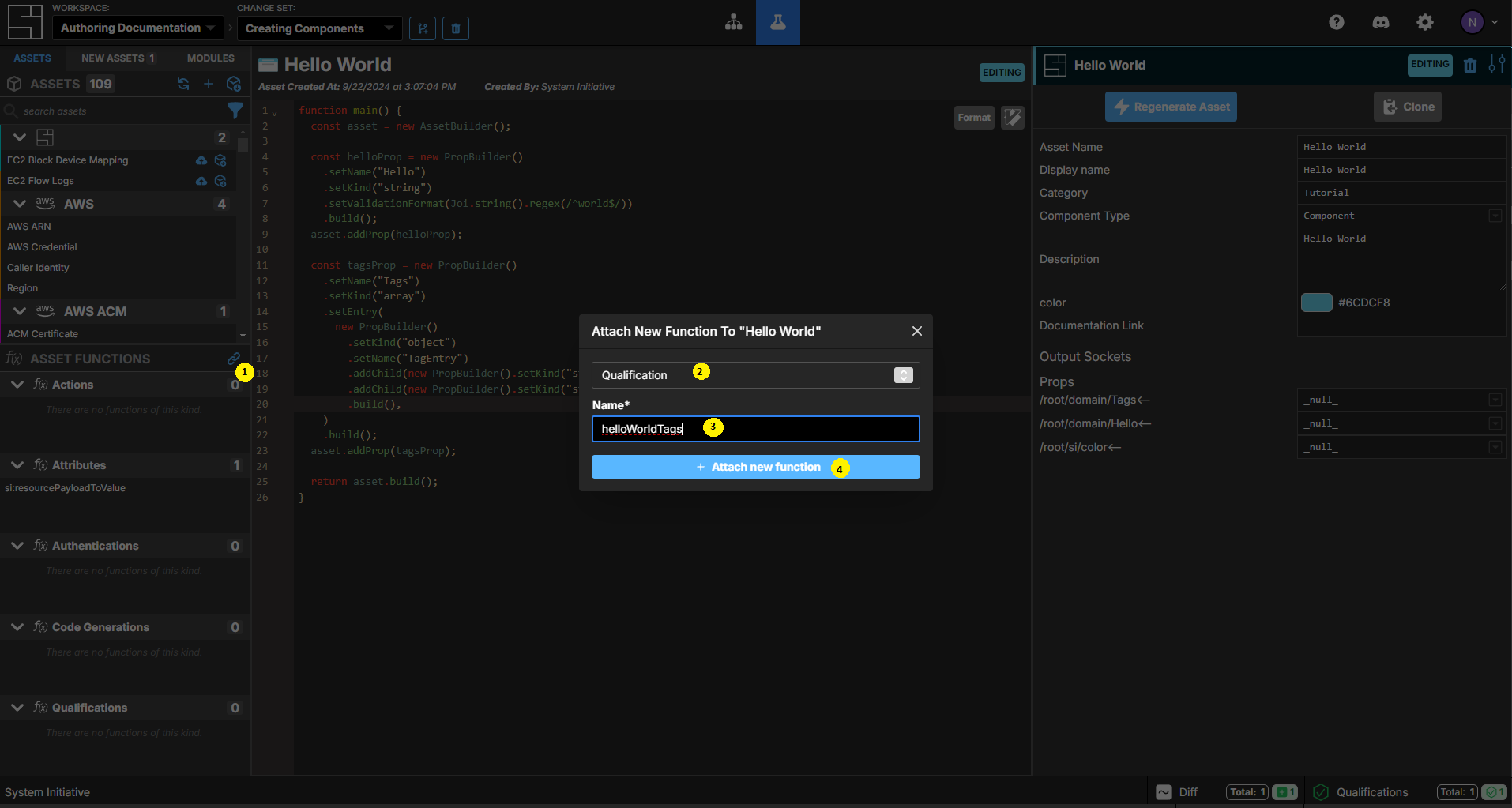Open the model diagram view icon
1512x808 pixels.
(733, 22)
